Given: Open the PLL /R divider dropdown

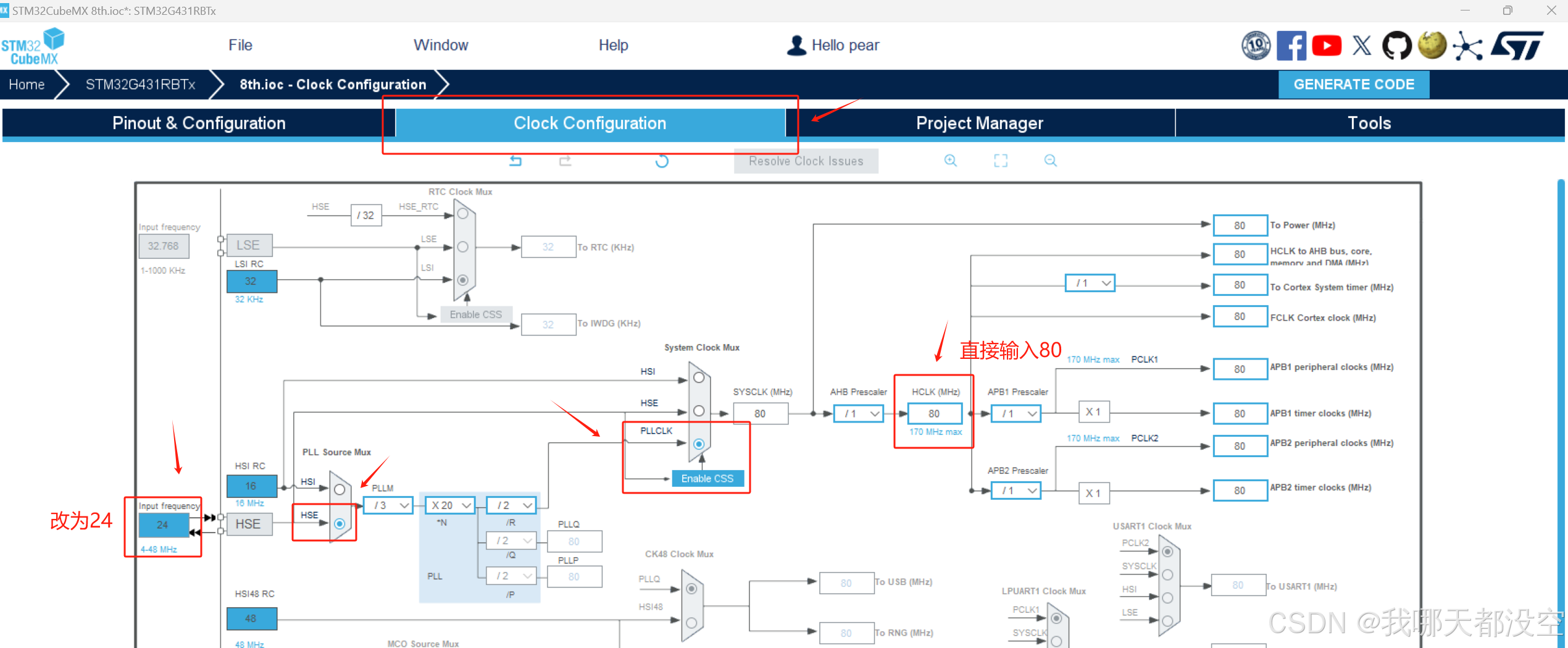Looking at the screenshot, I should [x=512, y=505].
